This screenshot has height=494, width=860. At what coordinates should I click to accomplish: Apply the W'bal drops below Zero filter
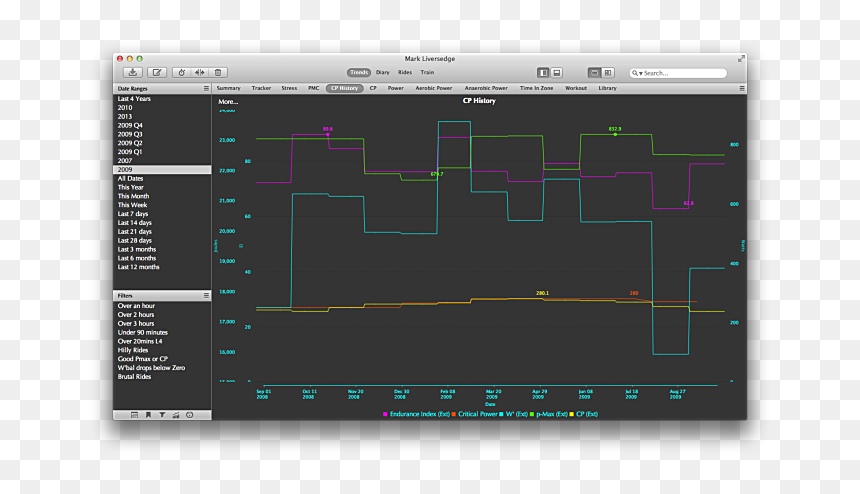tap(162, 368)
